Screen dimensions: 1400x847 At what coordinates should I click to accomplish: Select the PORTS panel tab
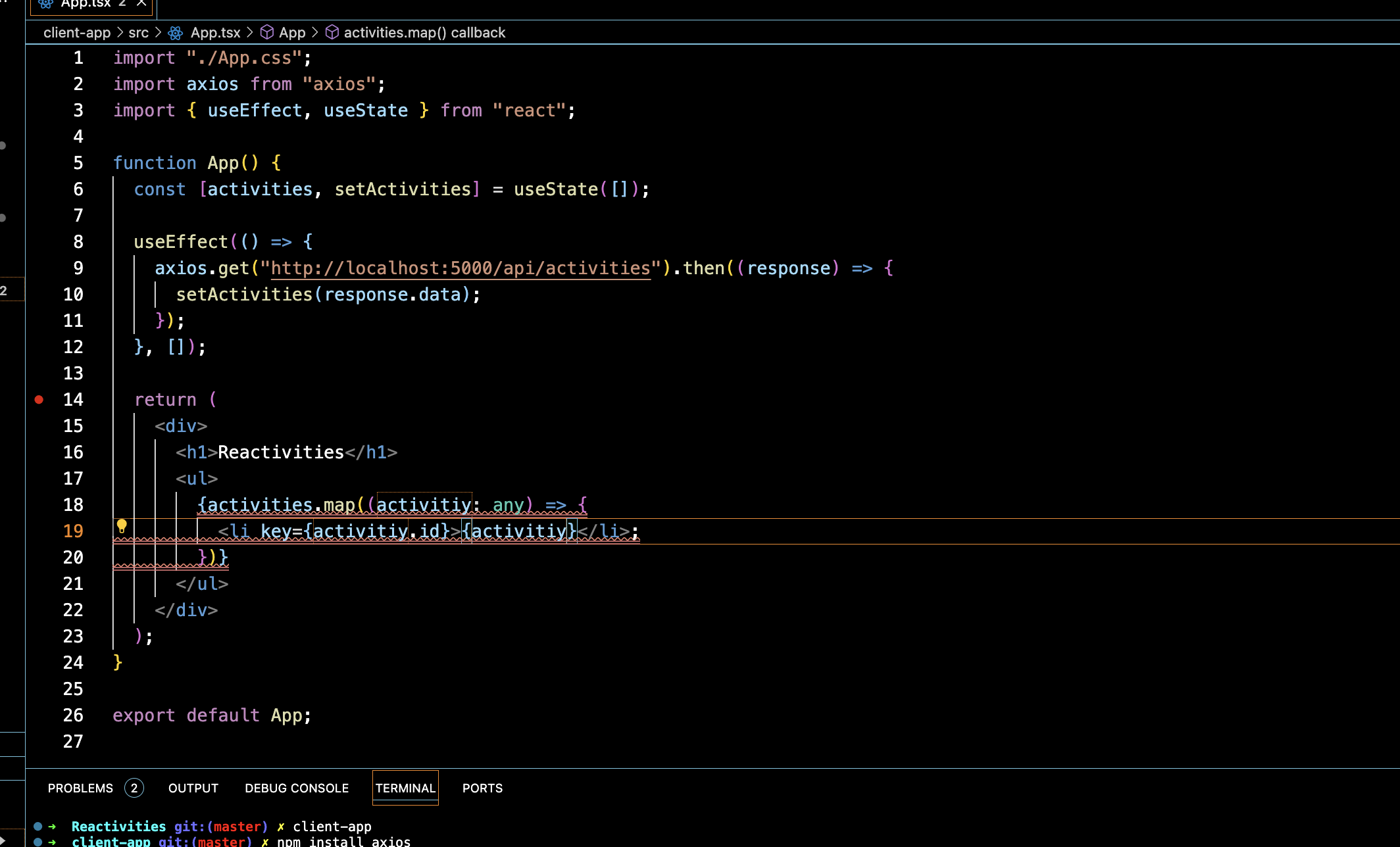point(482,788)
